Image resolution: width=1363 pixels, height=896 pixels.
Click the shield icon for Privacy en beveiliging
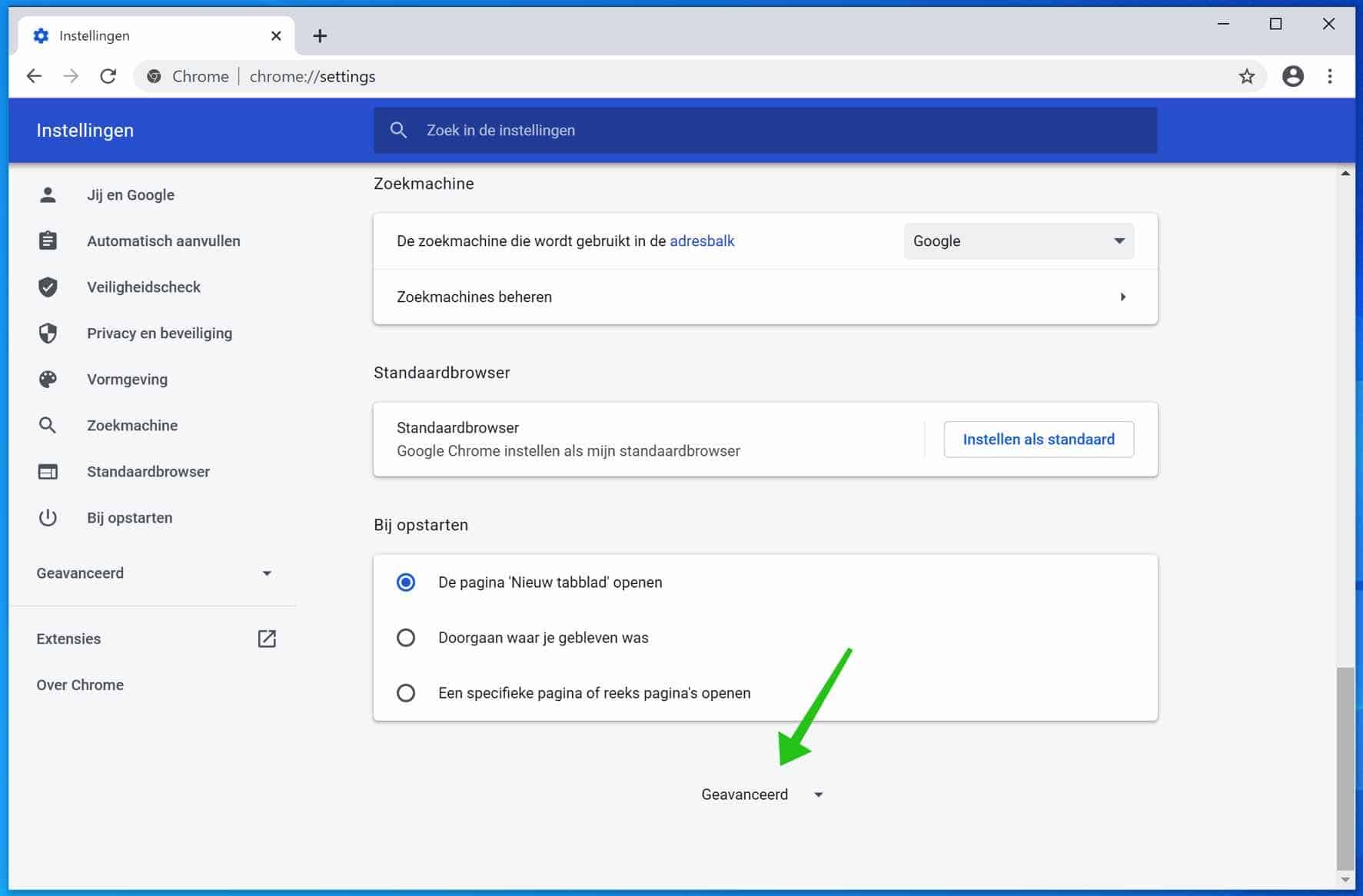(48, 334)
